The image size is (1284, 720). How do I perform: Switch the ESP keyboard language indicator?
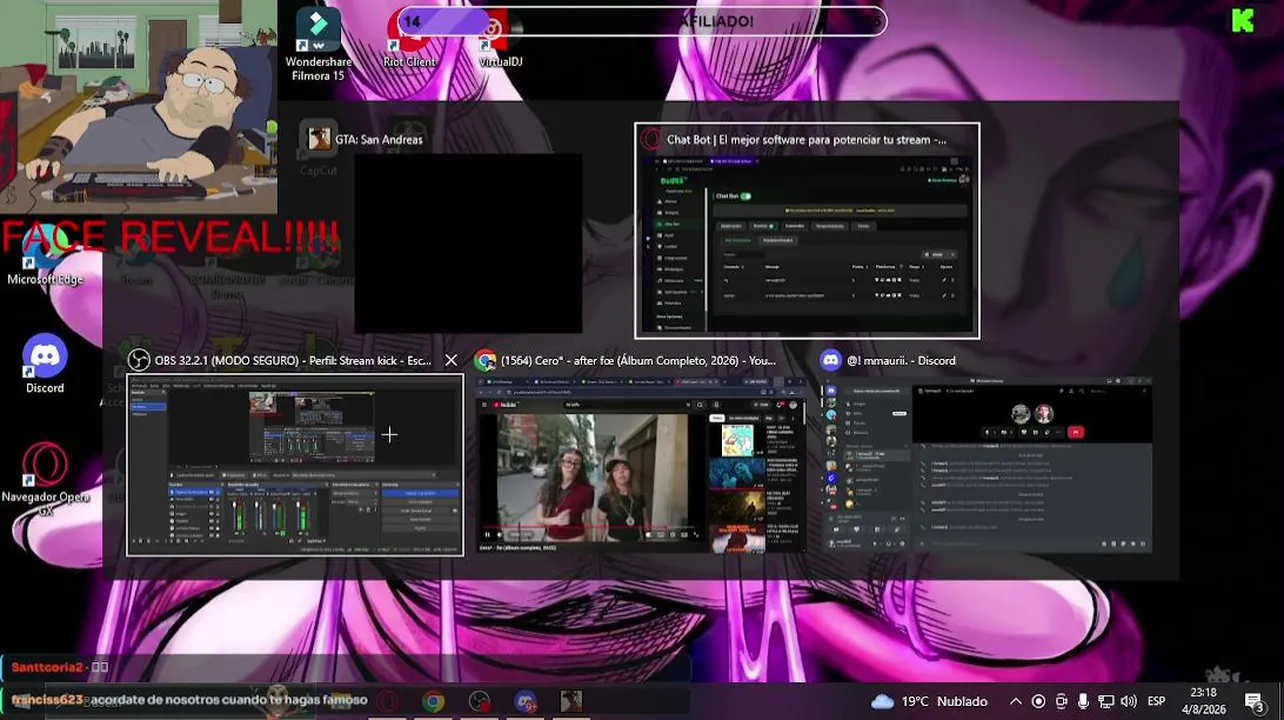click(x=1156, y=701)
